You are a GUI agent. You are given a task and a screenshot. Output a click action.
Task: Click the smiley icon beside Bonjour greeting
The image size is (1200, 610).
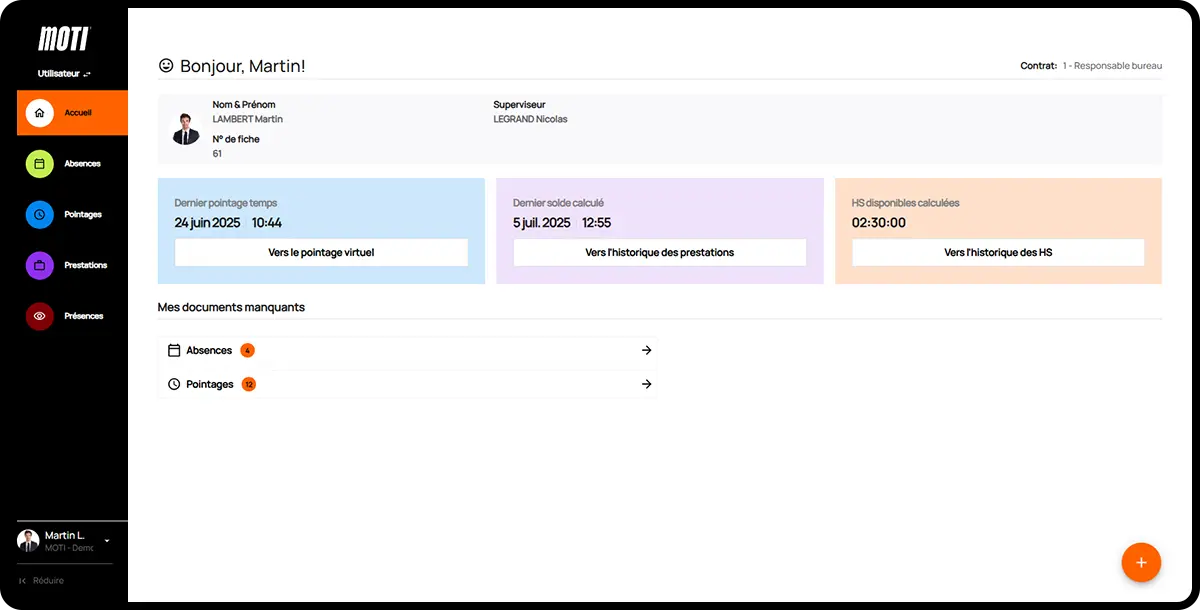coord(166,66)
